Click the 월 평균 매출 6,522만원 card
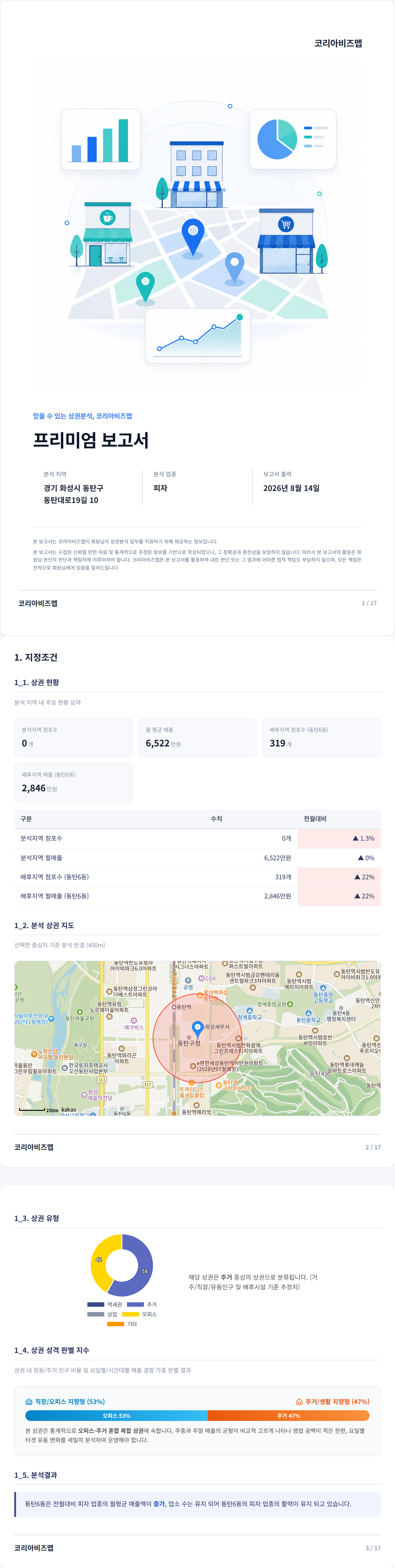Image resolution: width=395 pixels, height=1568 pixels. 197,738
